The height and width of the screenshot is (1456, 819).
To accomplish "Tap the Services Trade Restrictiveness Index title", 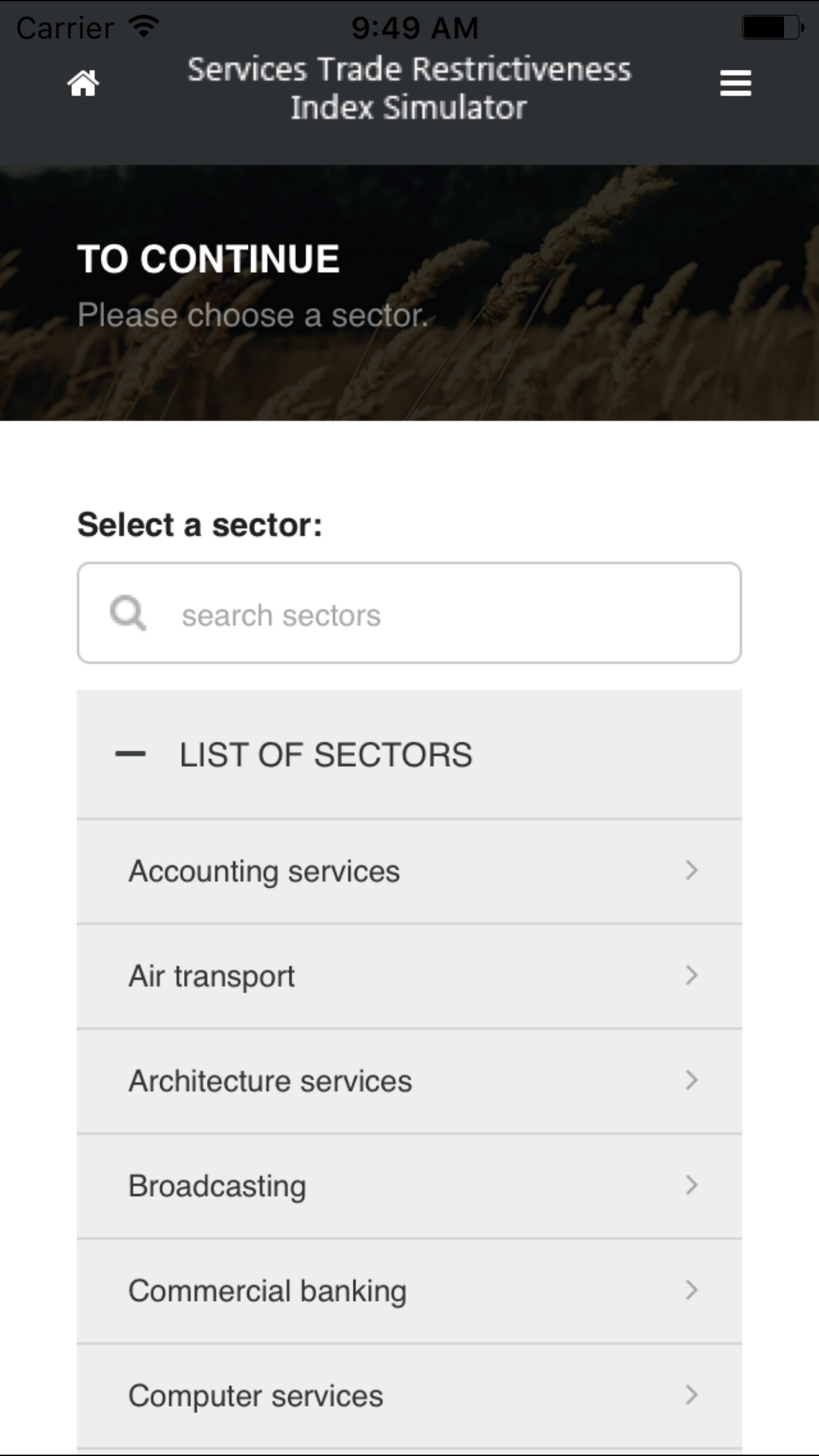I will pyautogui.click(x=409, y=88).
